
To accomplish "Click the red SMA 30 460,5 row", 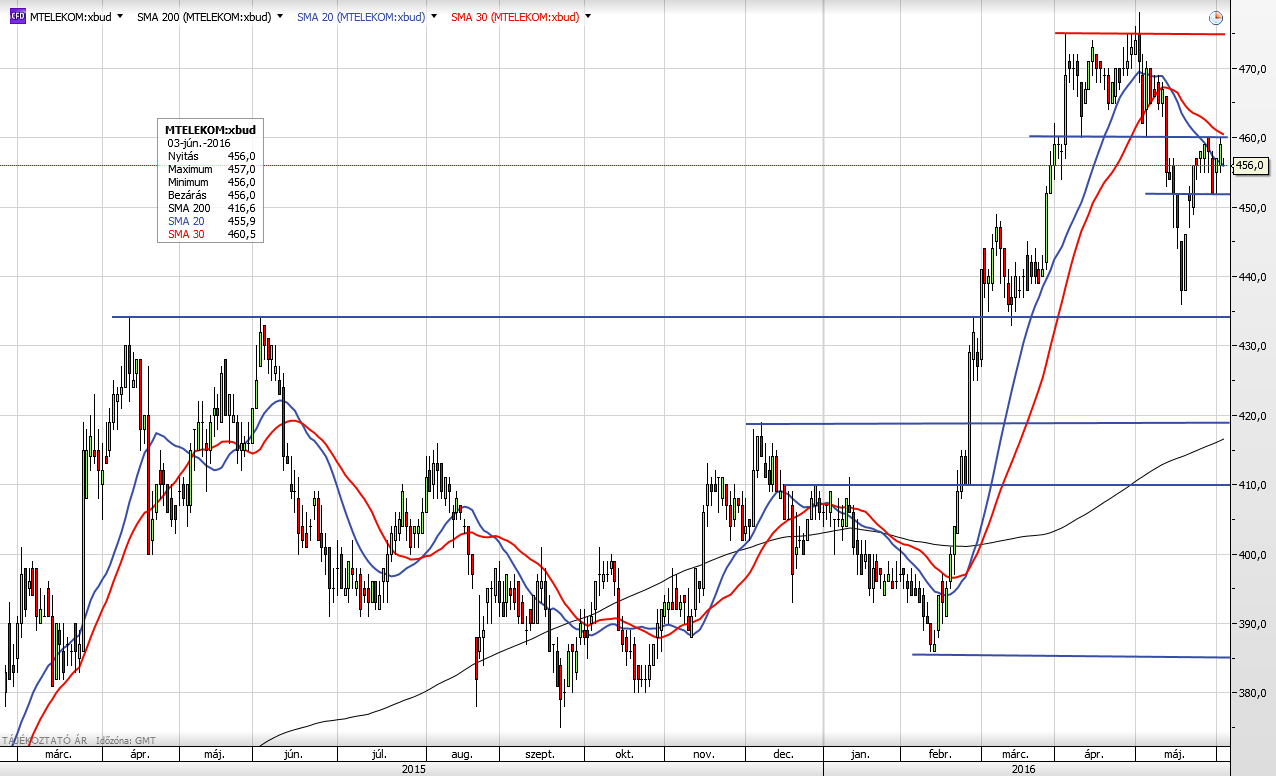I will [x=211, y=234].
